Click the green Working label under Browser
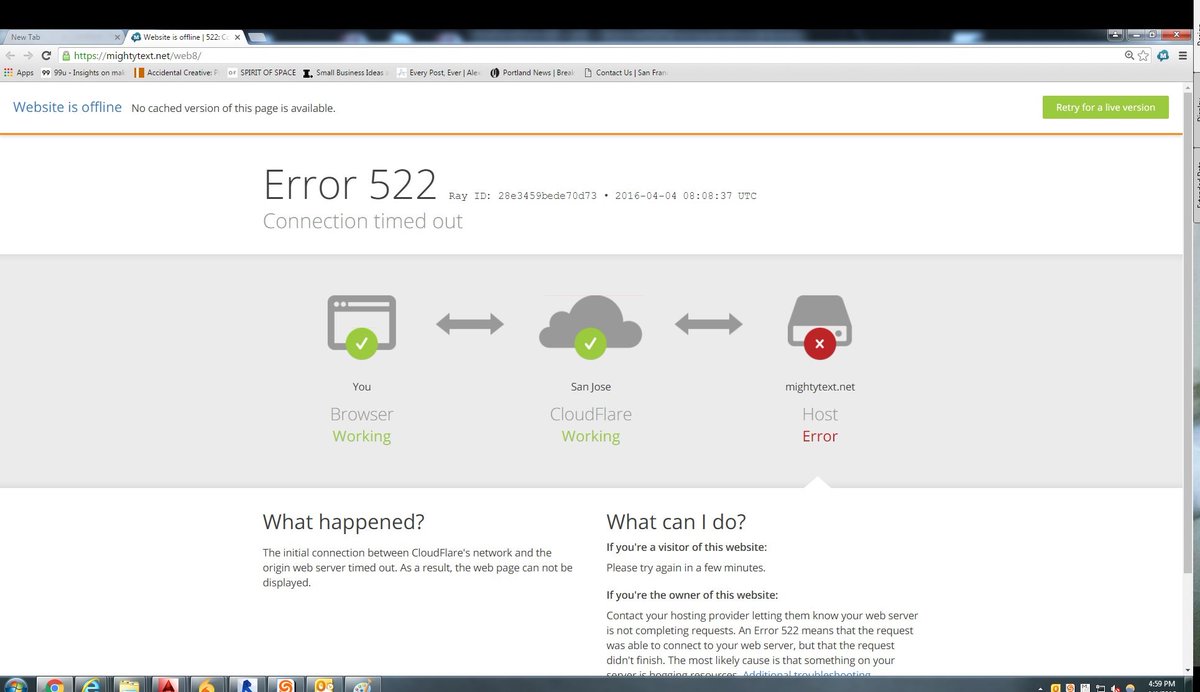The height and width of the screenshot is (692, 1200). point(362,436)
